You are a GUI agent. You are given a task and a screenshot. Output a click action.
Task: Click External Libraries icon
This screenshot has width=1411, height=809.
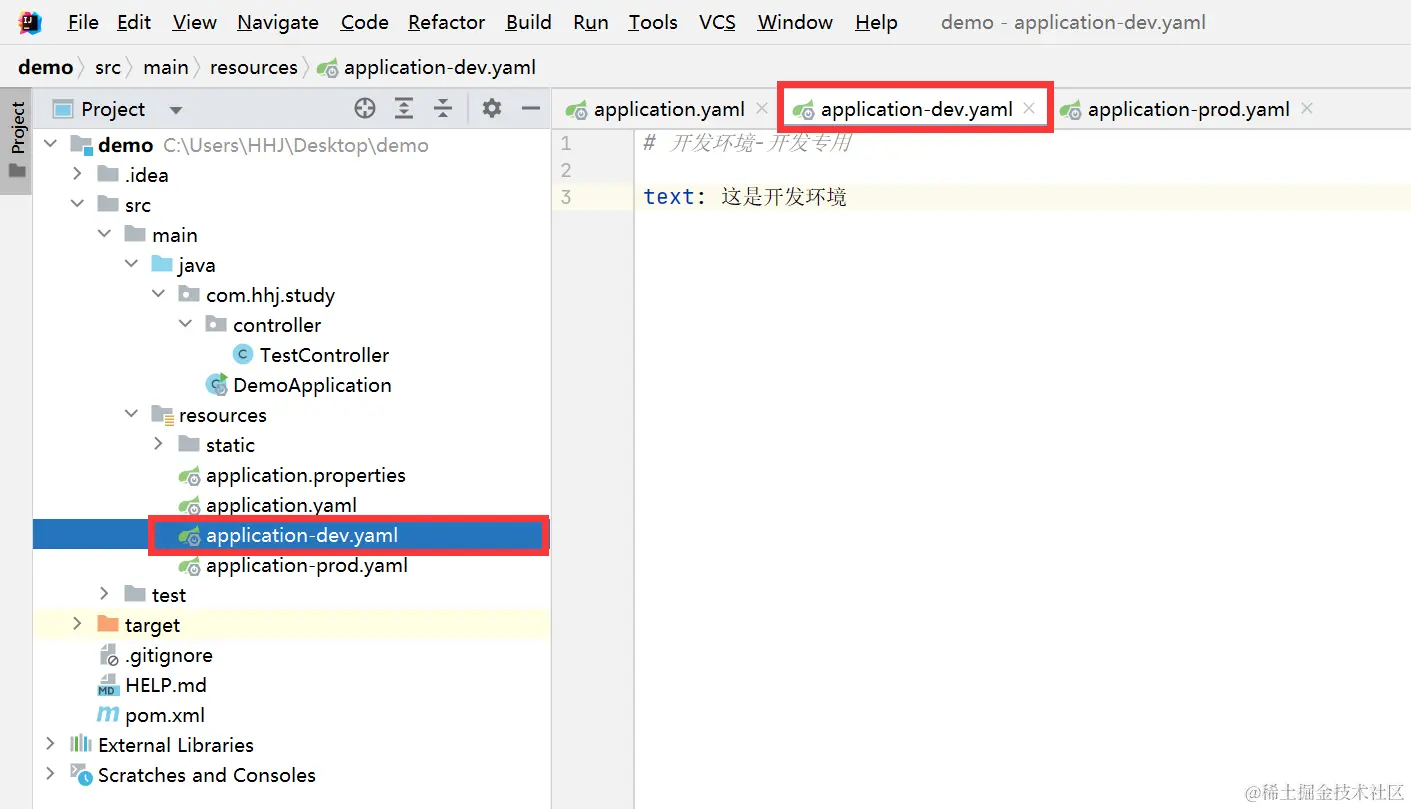[x=81, y=744]
